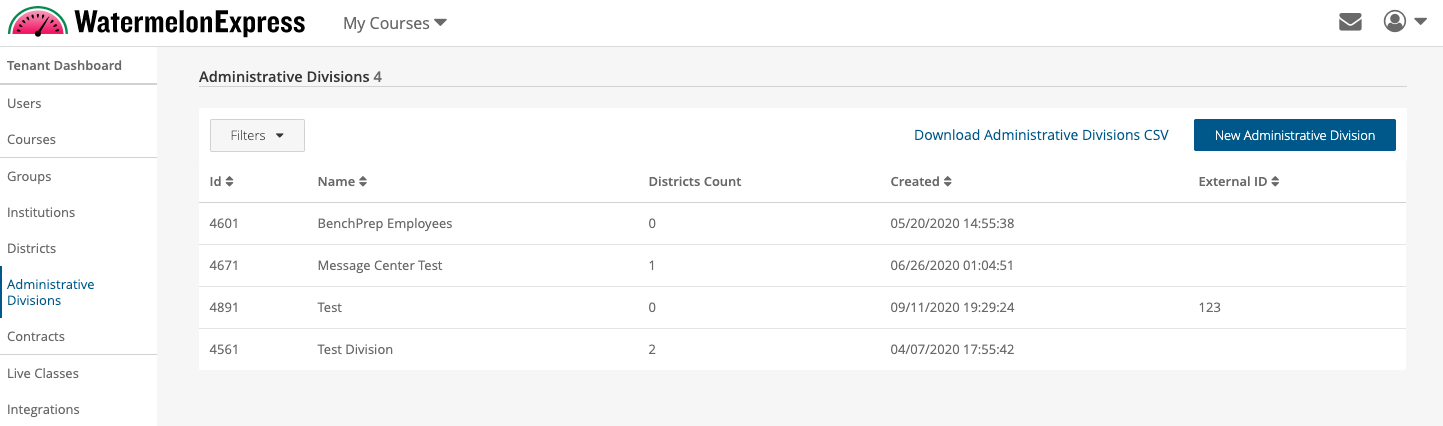Open Districts in the sidebar
The image size is (1443, 426).
click(x=31, y=248)
